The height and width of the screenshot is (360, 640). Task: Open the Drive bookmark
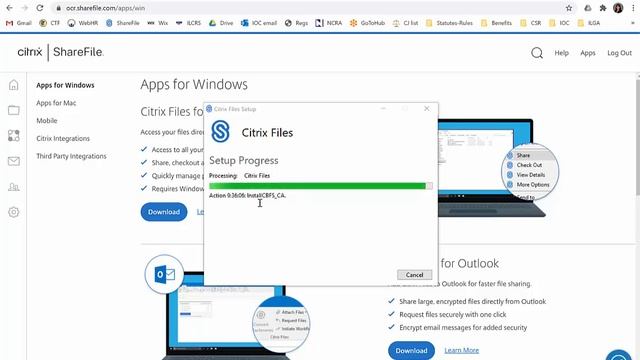coord(221,23)
